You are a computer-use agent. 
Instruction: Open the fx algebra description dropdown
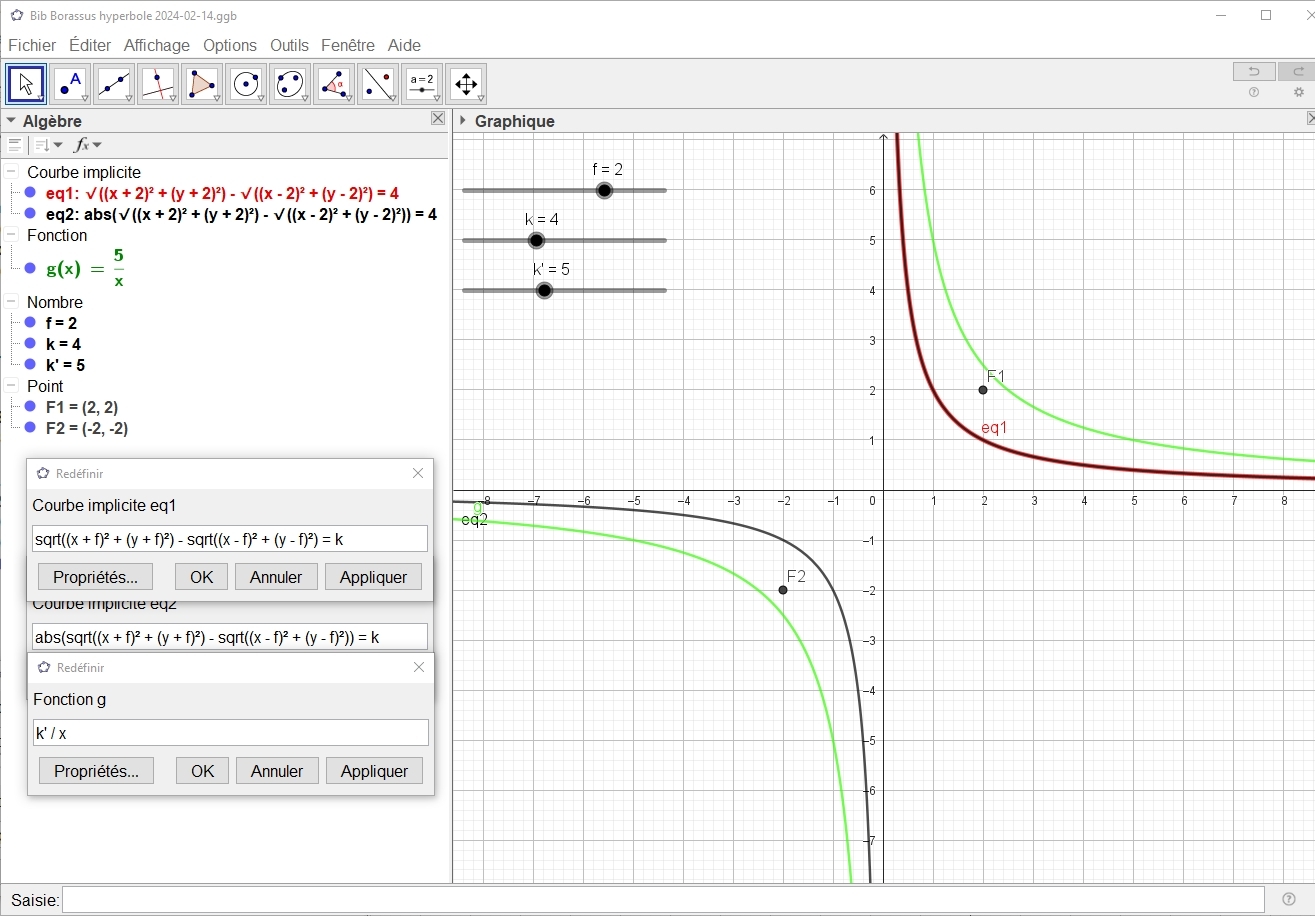click(88, 145)
